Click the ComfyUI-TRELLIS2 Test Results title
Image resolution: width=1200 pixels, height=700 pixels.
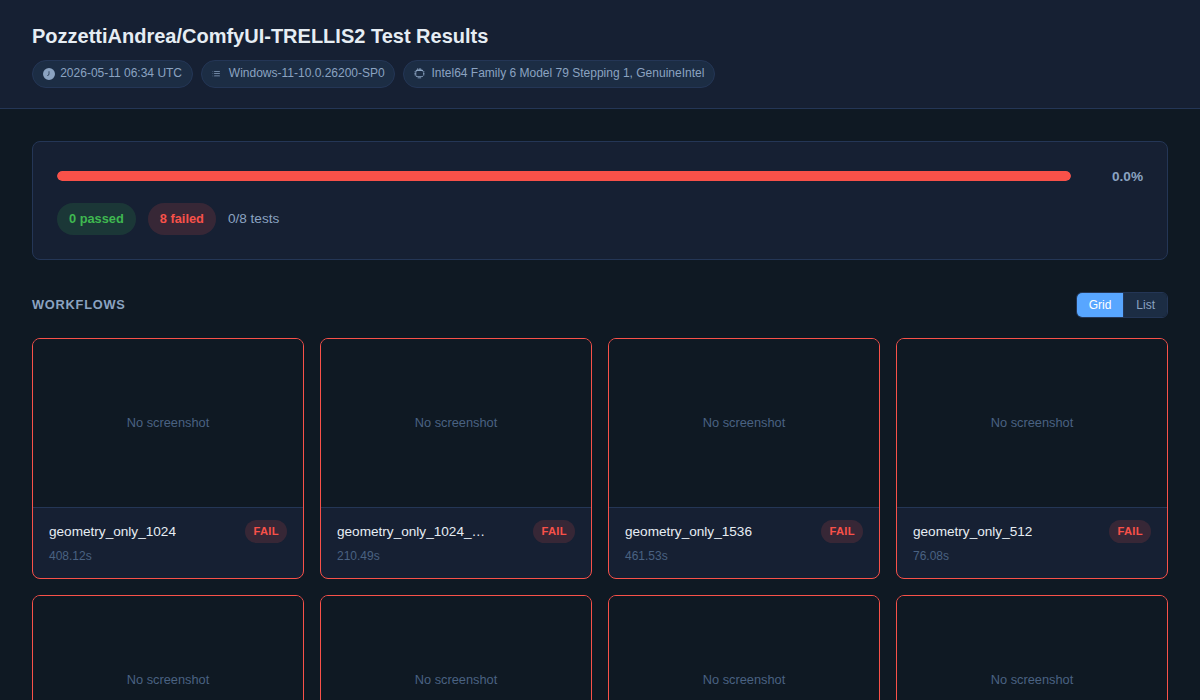click(x=260, y=37)
